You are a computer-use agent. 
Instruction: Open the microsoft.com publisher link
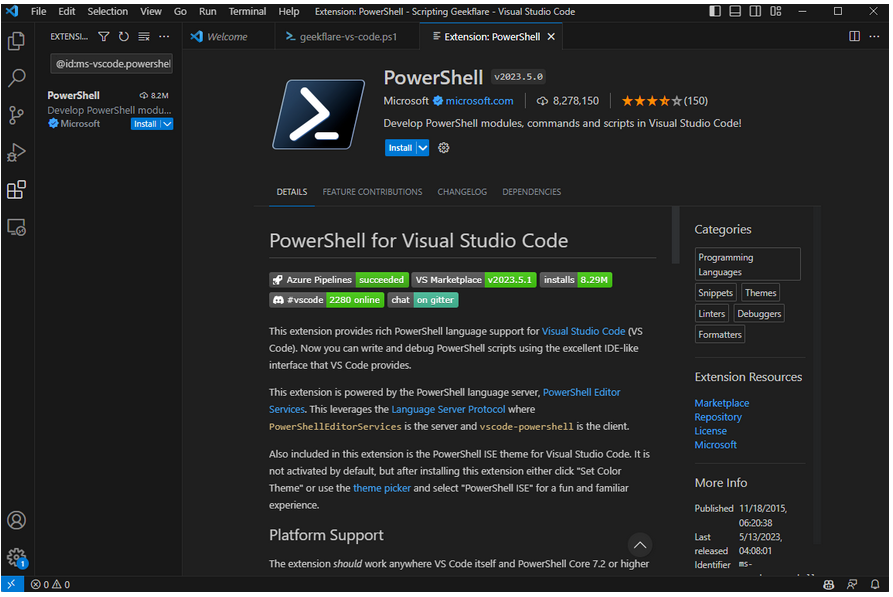pos(479,101)
